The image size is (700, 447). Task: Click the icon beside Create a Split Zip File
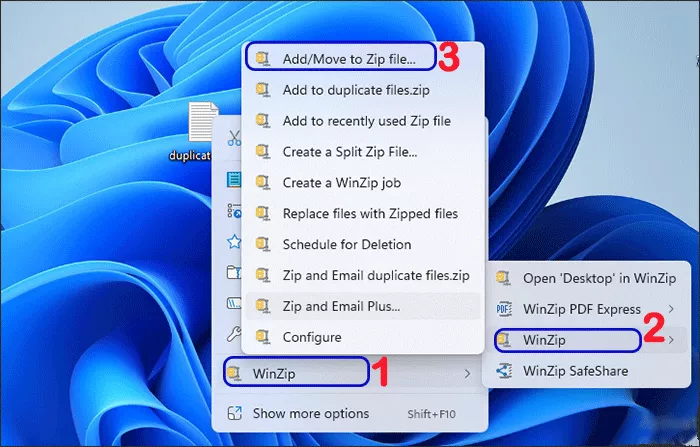263,151
